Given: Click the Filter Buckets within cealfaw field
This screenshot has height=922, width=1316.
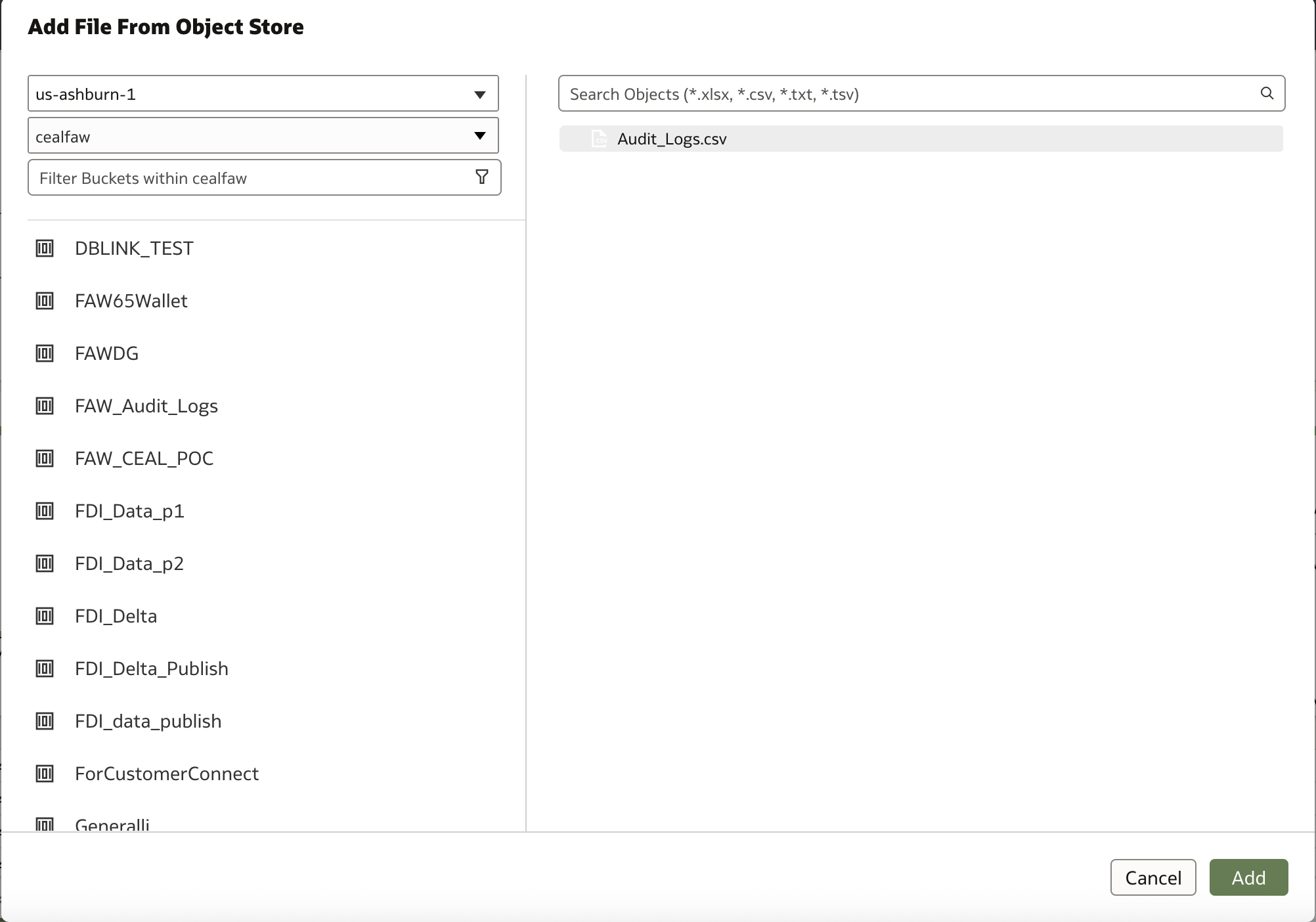Looking at the screenshot, I should coord(250,177).
